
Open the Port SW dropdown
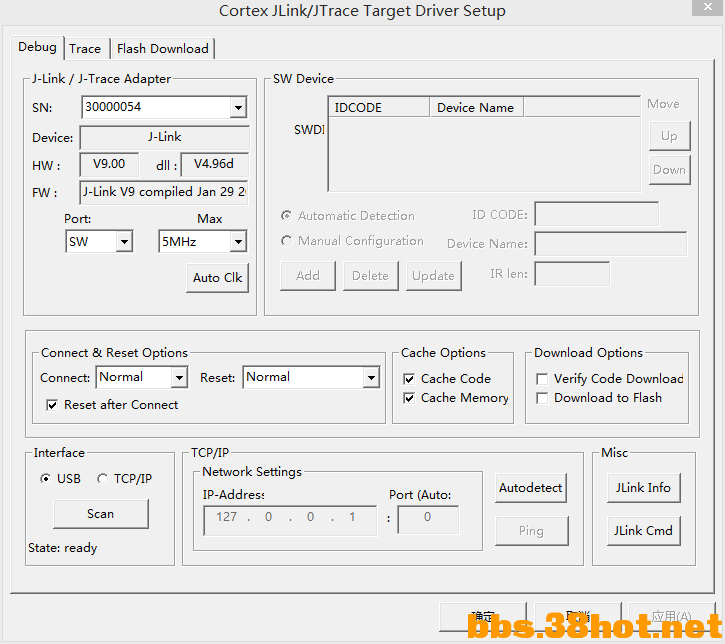124,241
